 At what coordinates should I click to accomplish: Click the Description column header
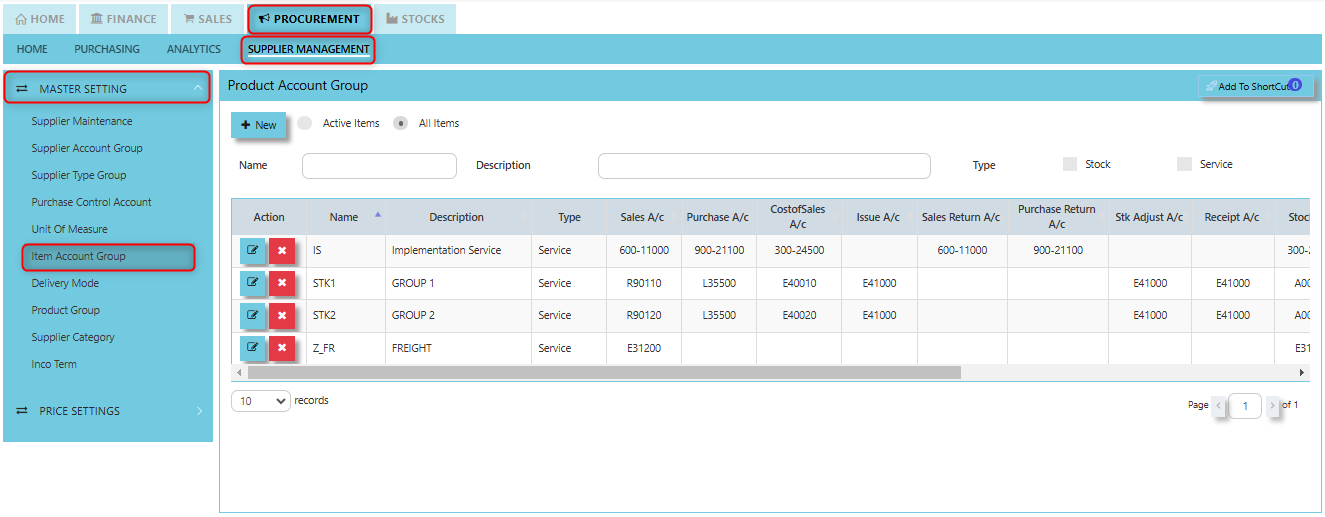pyautogui.click(x=457, y=217)
